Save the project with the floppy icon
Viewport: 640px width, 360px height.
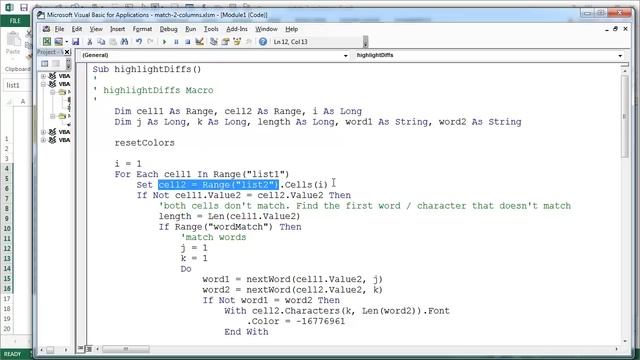click(x=76, y=42)
